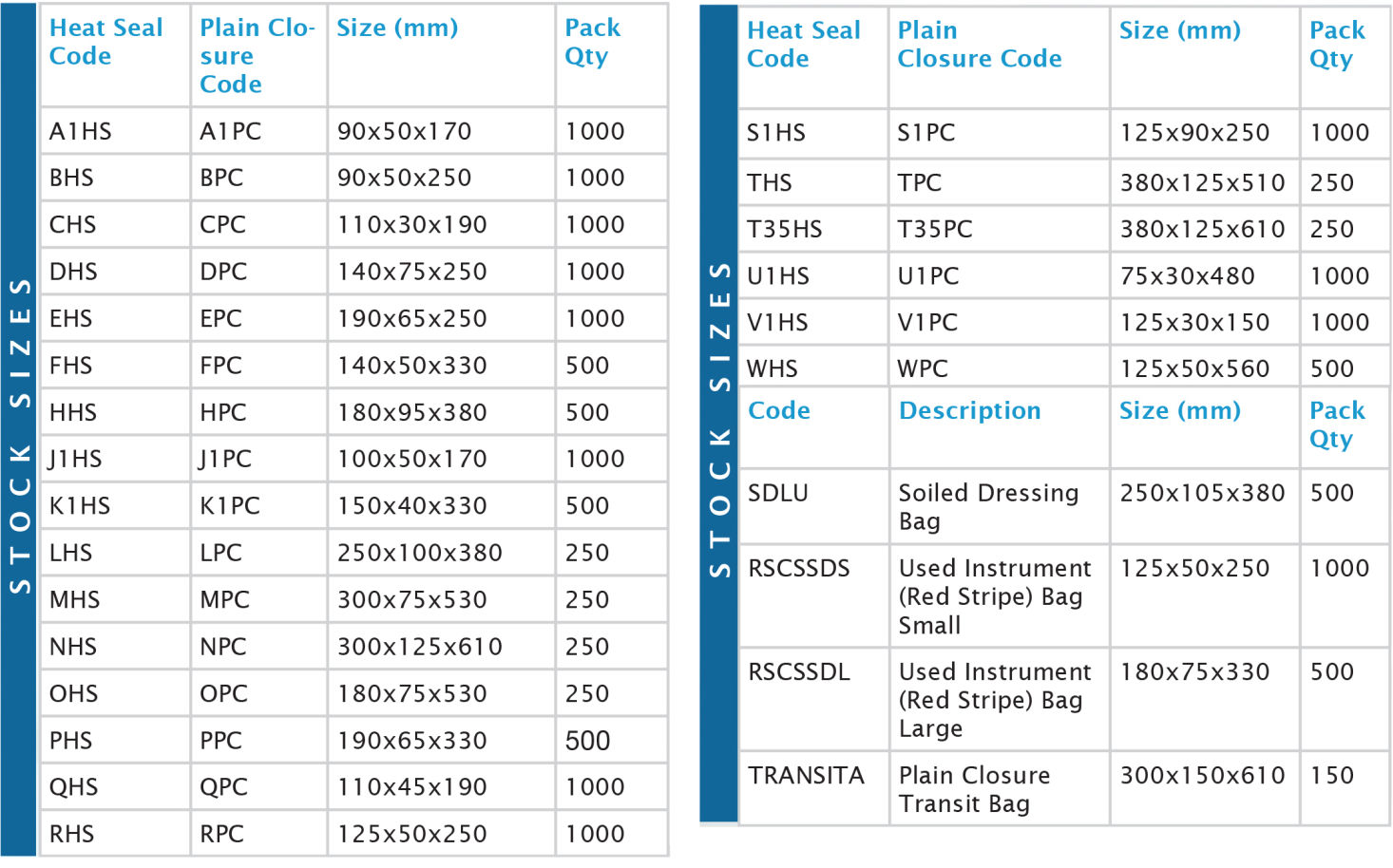Select the DHS code cell
Image resolution: width=1393 pixels, height=868 pixels.
tap(73, 272)
